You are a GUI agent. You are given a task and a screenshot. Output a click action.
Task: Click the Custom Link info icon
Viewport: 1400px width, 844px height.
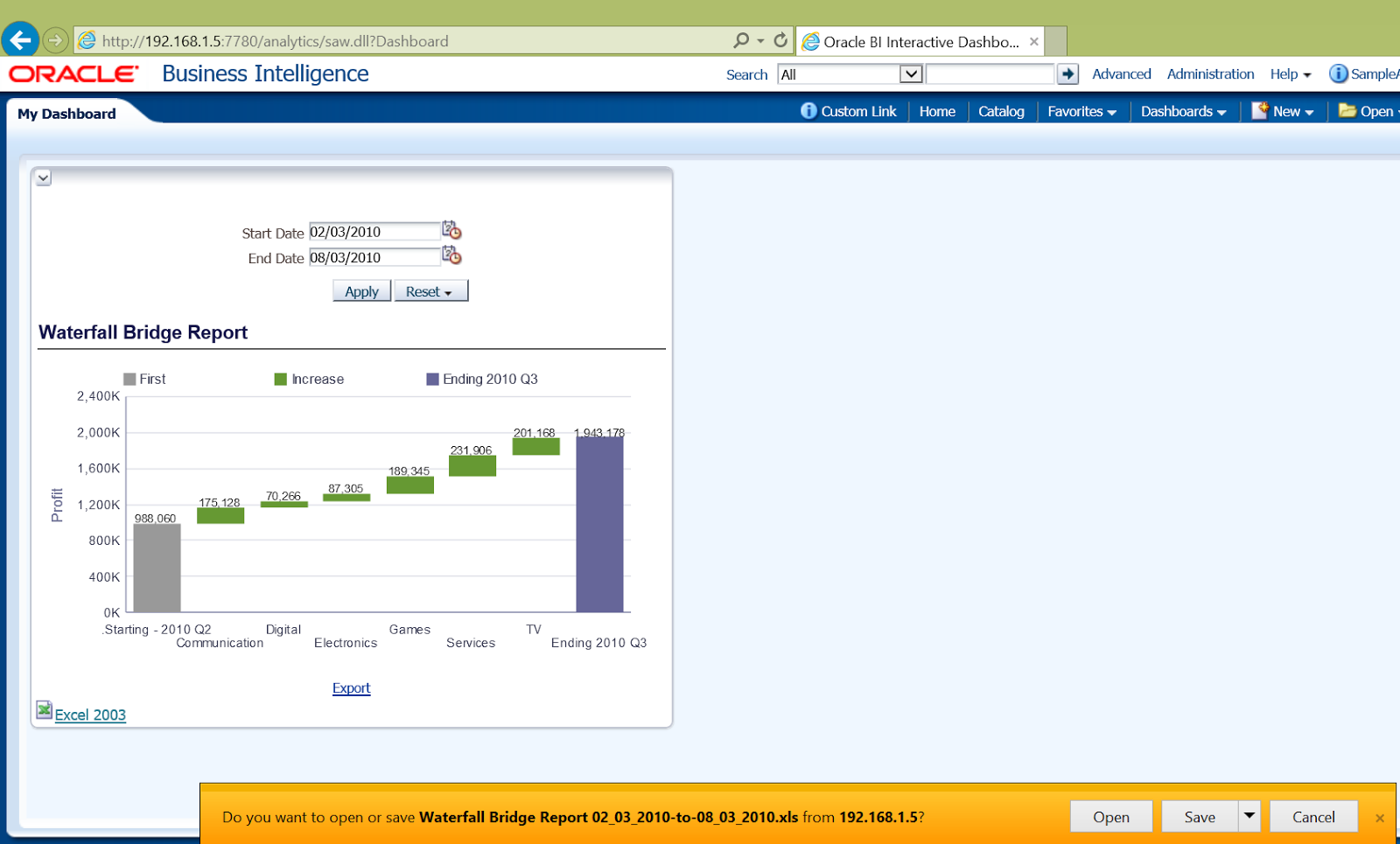tap(808, 111)
